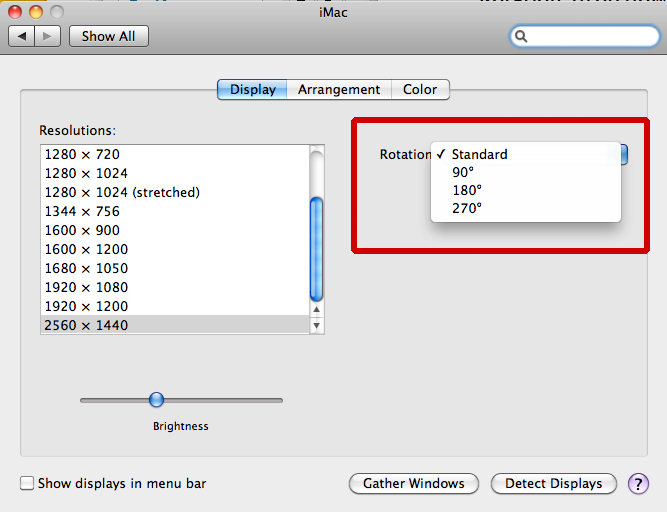Go back with the left arrow button
667x512 pixels.
[x=22, y=36]
